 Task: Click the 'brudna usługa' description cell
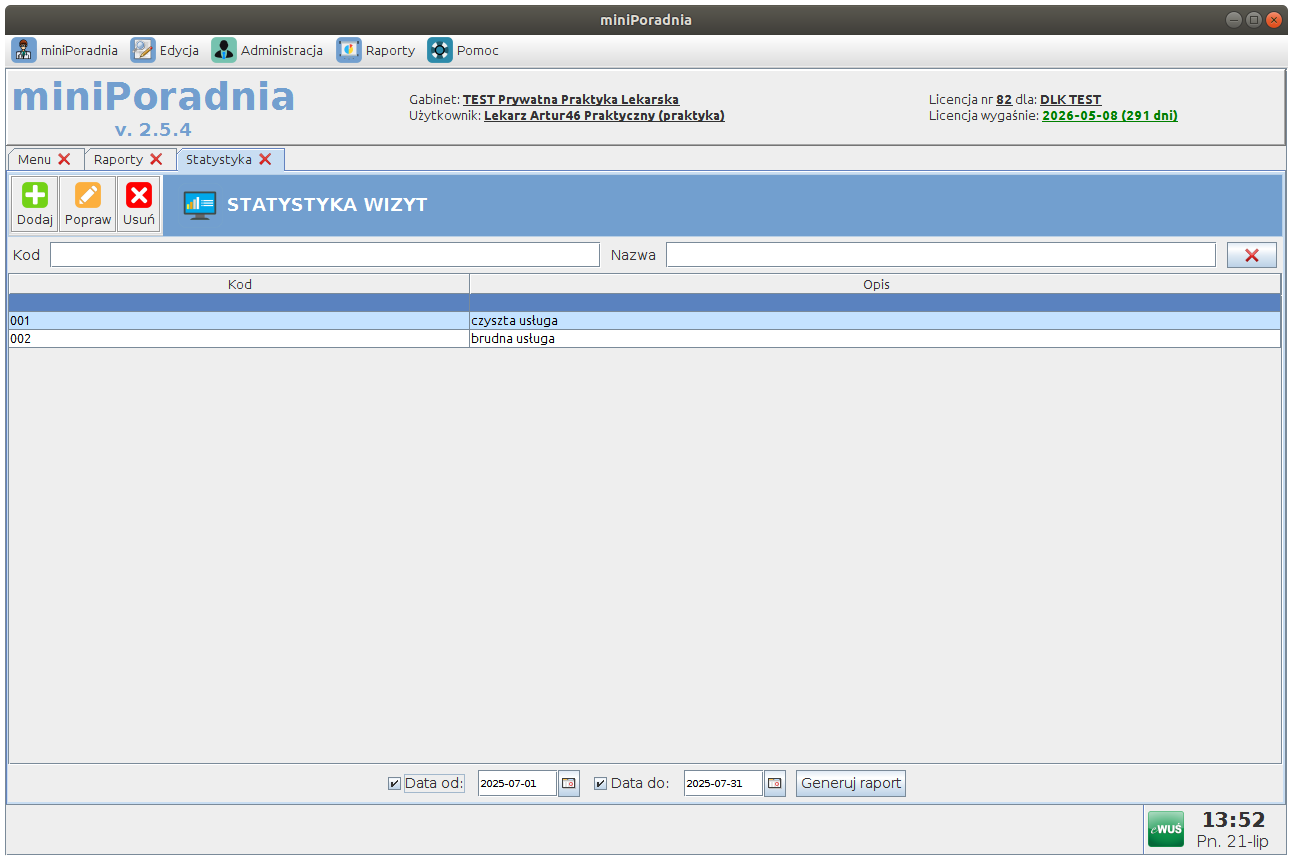pyautogui.click(x=875, y=339)
